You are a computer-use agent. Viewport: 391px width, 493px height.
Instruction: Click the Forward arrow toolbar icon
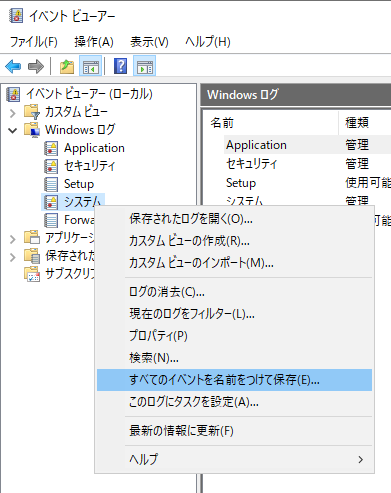(x=36, y=66)
